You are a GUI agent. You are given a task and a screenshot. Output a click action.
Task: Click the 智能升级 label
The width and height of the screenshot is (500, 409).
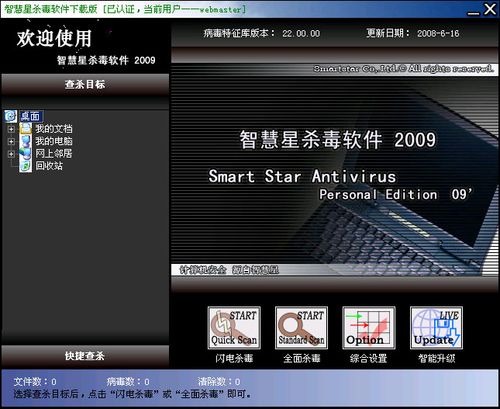(x=436, y=359)
